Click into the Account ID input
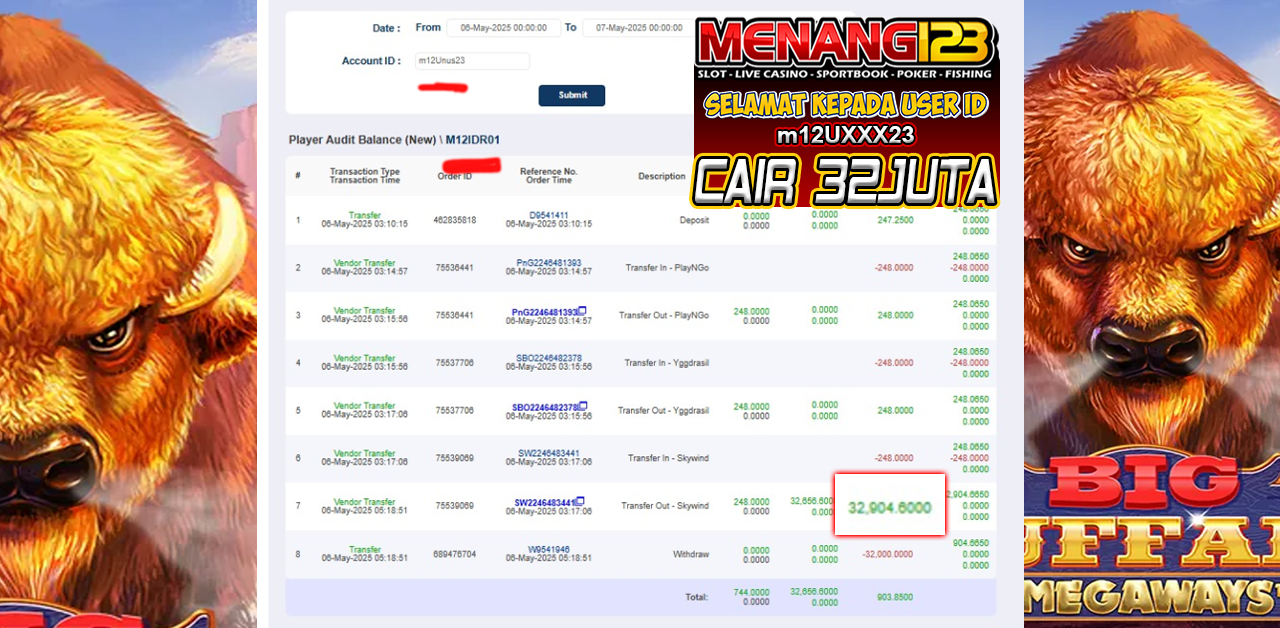 [x=472, y=61]
